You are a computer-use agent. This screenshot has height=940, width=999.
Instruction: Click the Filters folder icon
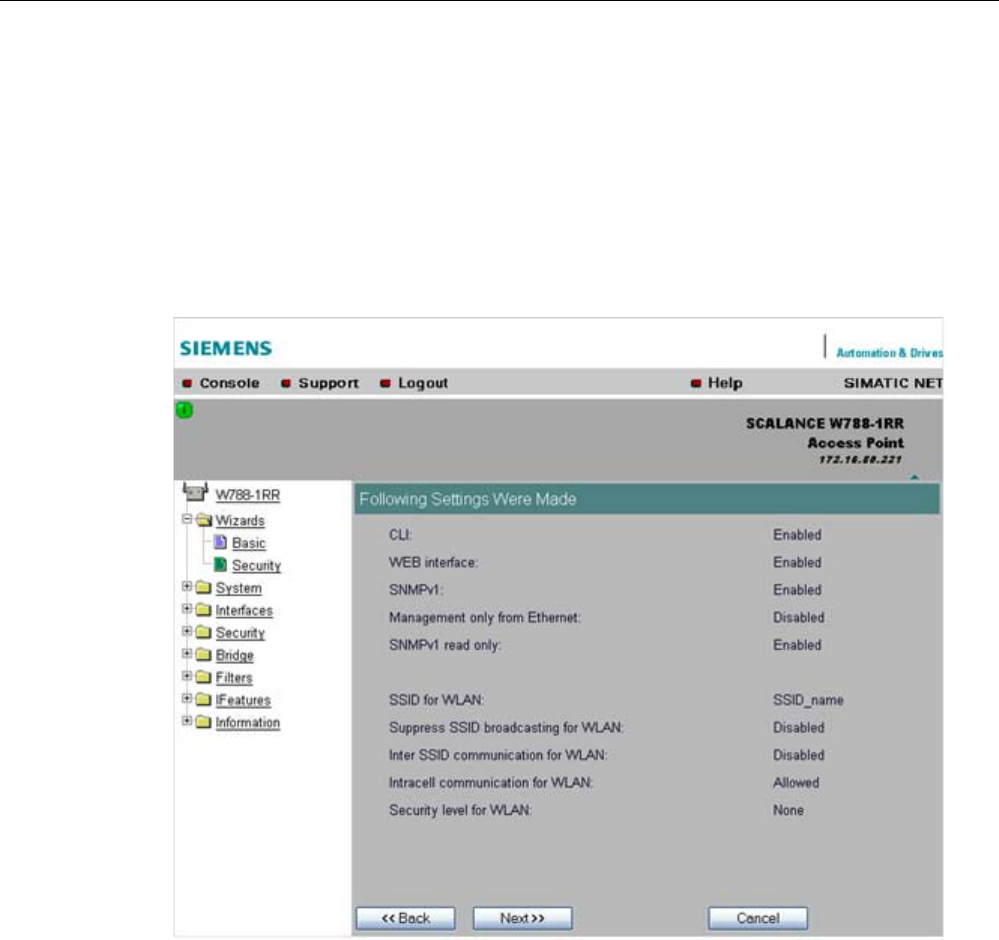[x=203, y=677]
